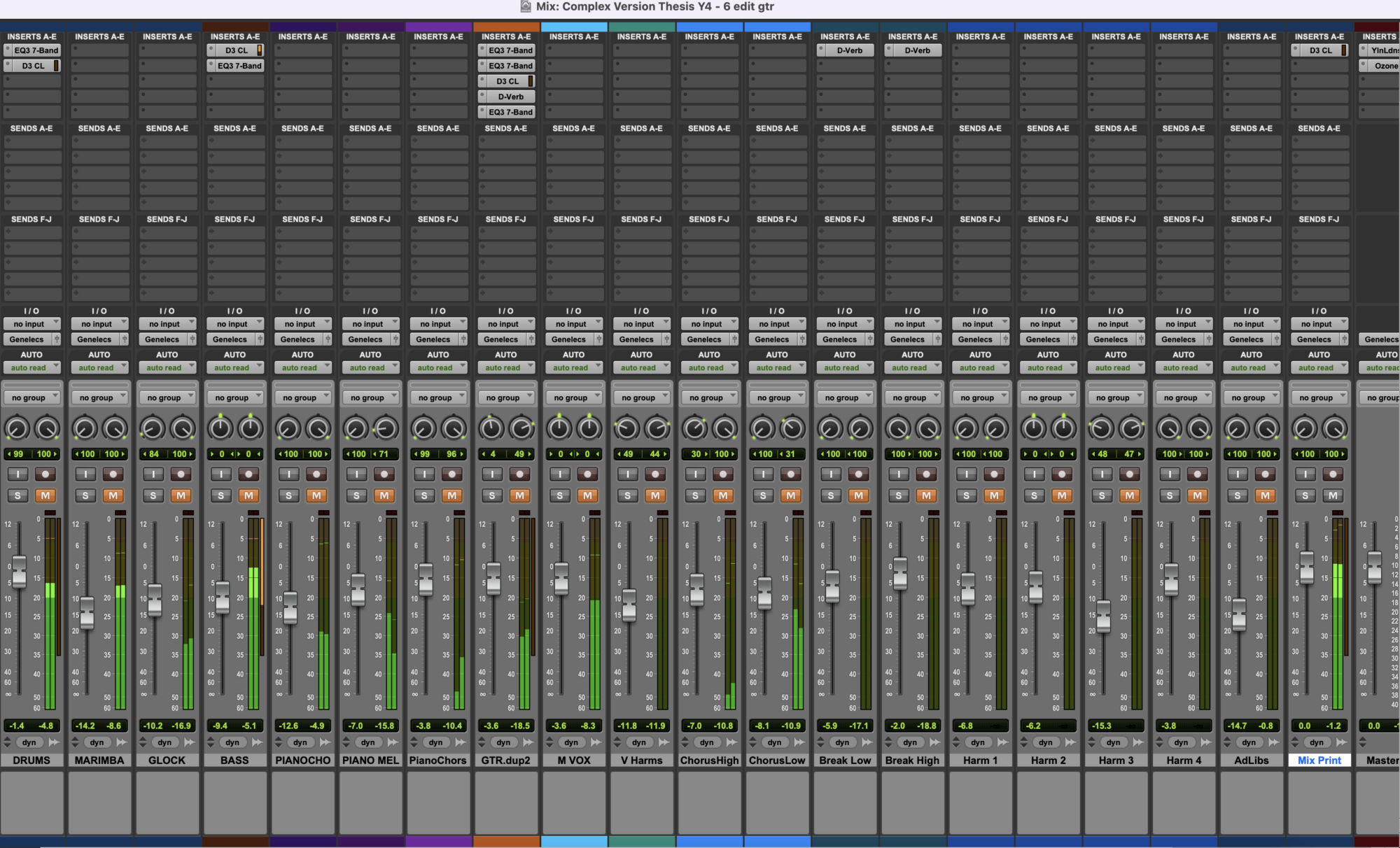
Task: Click the dyn icon under PIANO MEL
Action: click(x=367, y=742)
